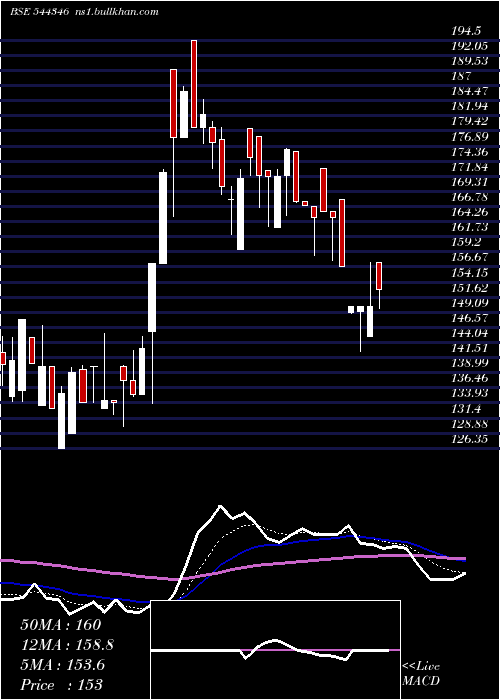Click the 194.5 price axis label
Viewport: 500px width, 700px height.
pyautogui.click(x=466, y=31)
